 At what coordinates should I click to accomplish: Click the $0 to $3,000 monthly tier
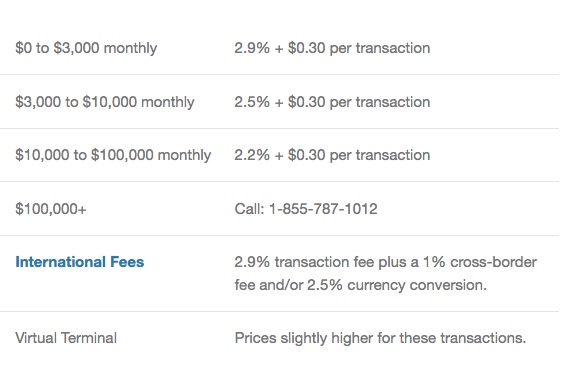[86, 48]
